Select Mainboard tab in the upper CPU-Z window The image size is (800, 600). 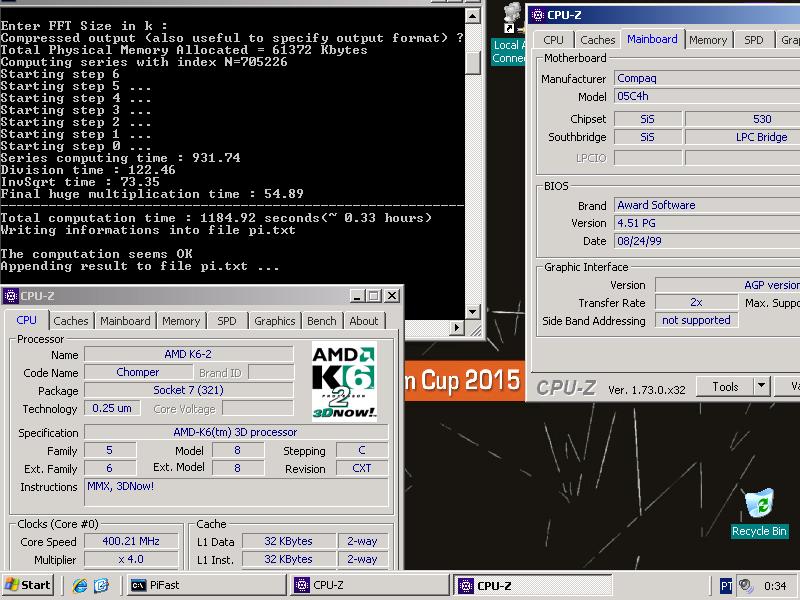[x=652, y=39]
